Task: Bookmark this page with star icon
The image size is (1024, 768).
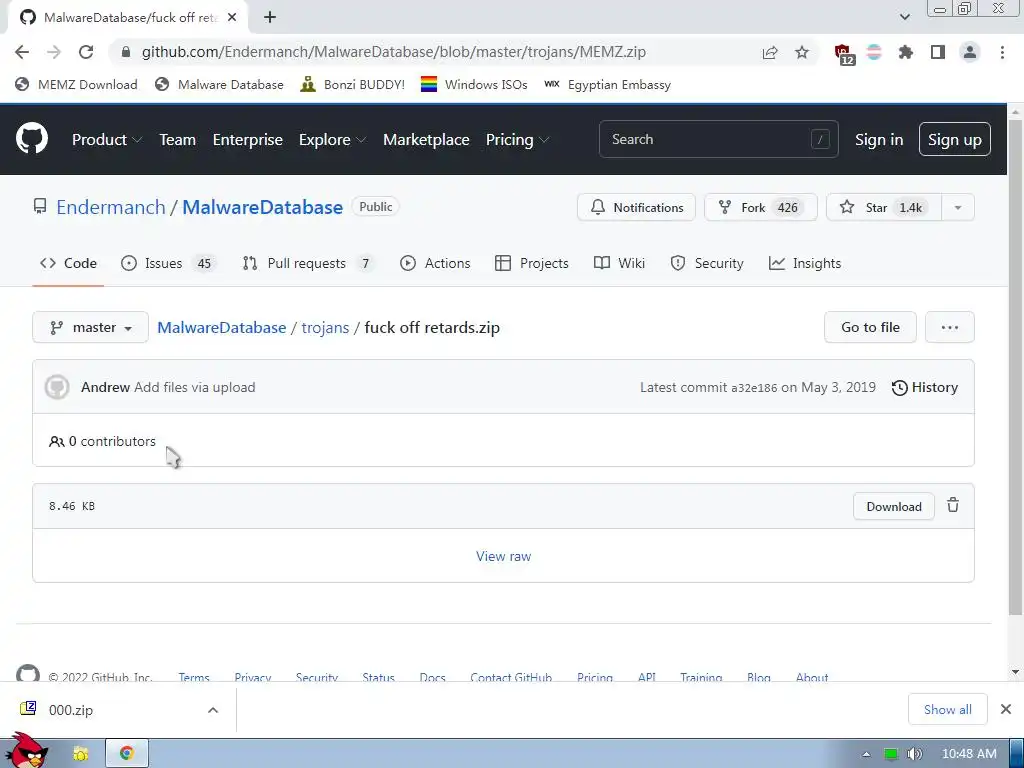Action: click(802, 52)
